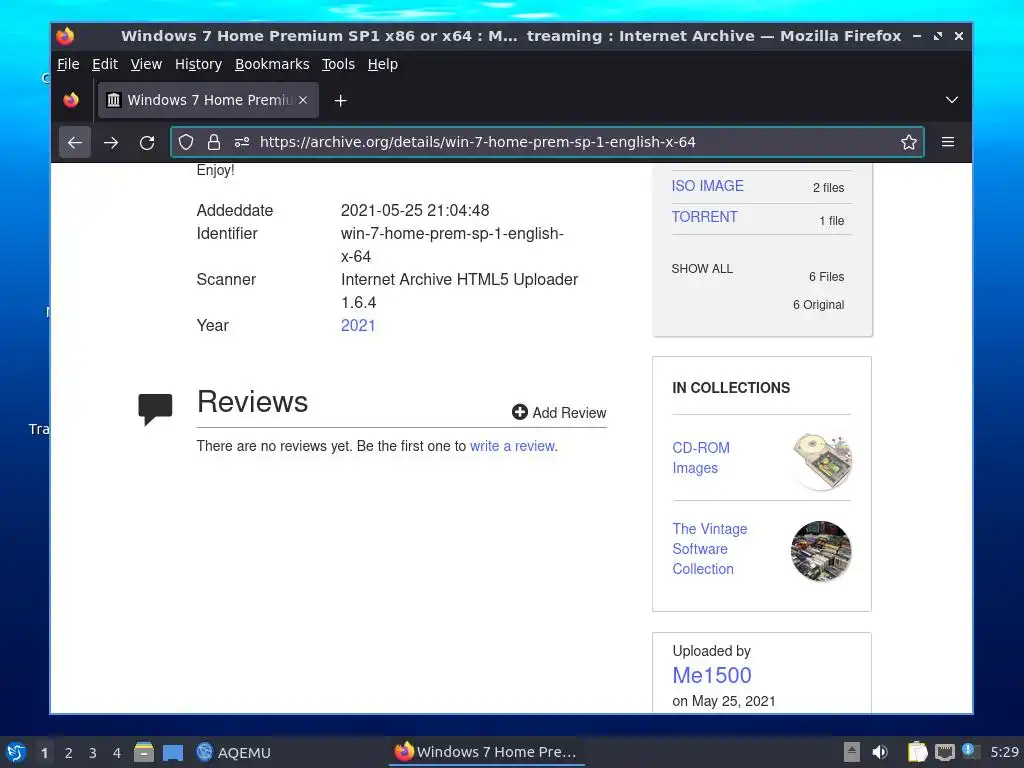Viewport: 1024px width, 768px height.
Task: Click the show desktop taskbar icon
Action: tap(172, 752)
